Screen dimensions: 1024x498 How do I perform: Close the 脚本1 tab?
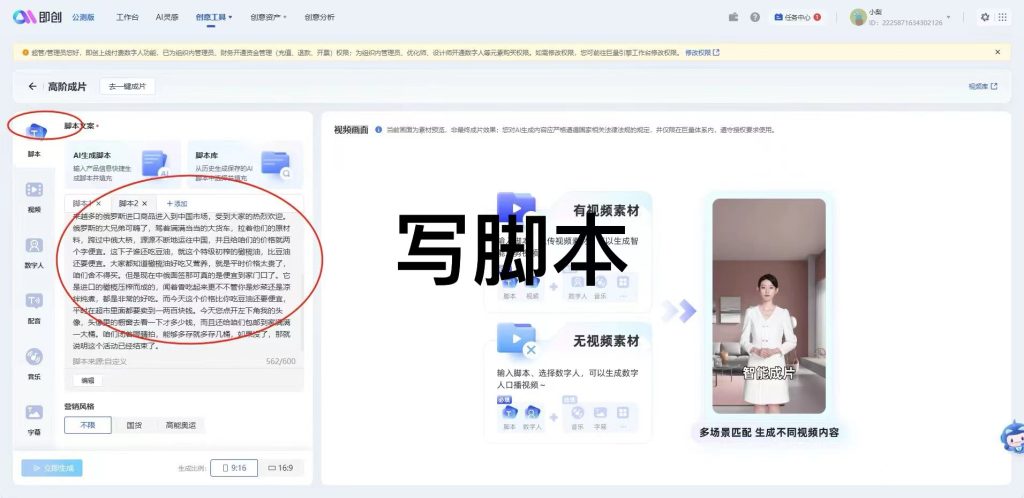[99, 204]
